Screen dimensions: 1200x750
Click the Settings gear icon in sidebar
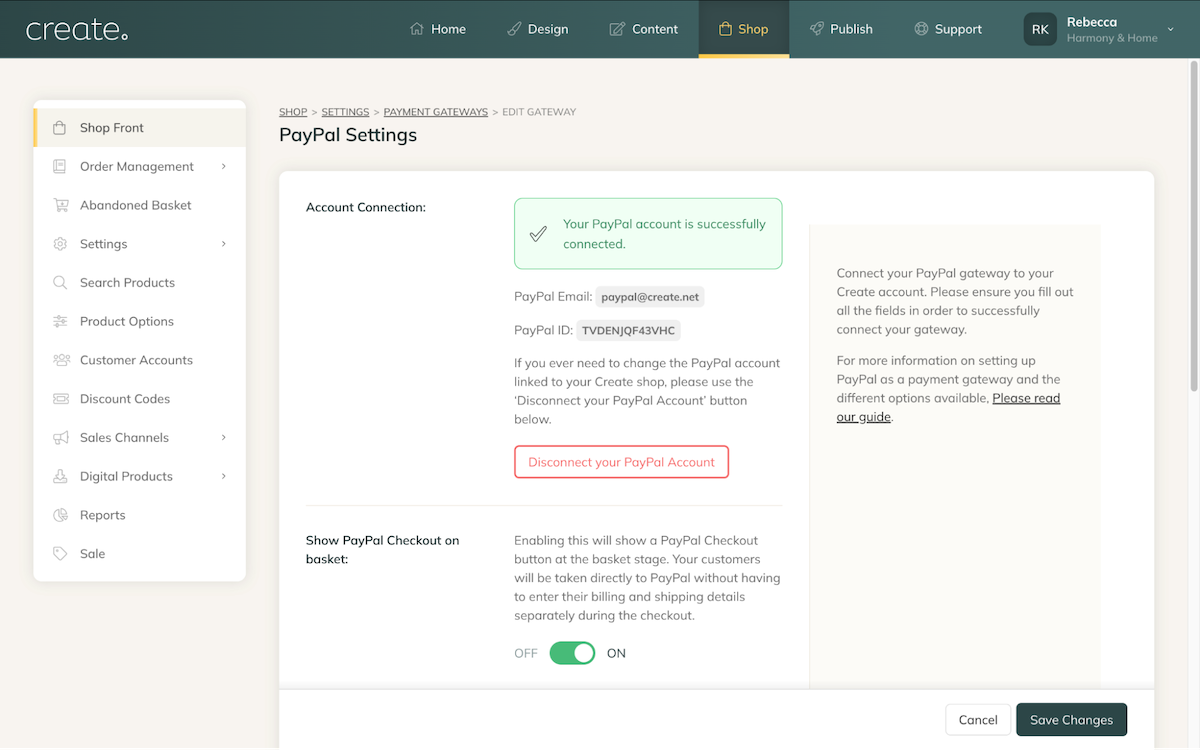[x=60, y=244]
